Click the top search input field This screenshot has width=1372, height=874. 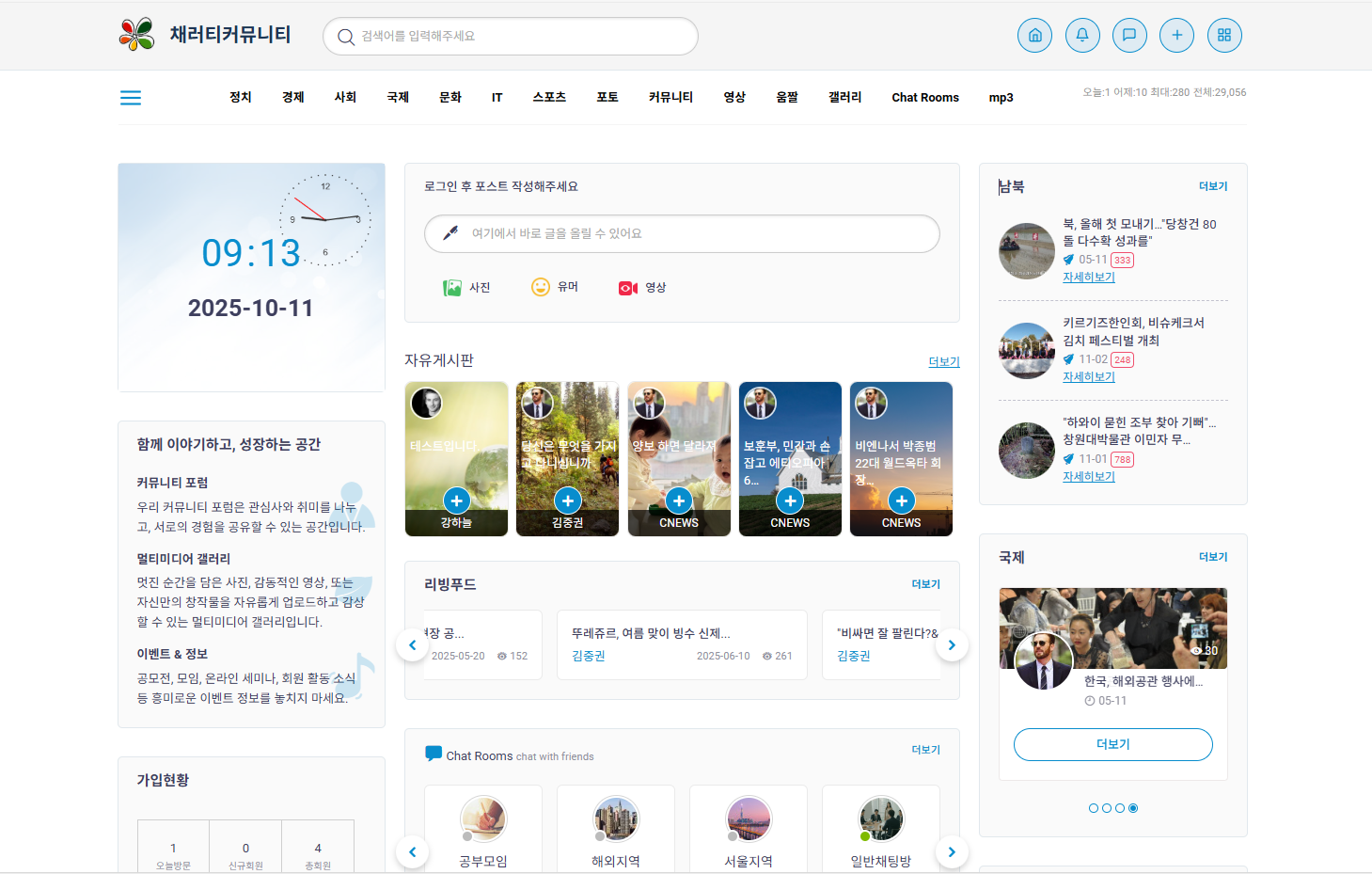coord(511,37)
